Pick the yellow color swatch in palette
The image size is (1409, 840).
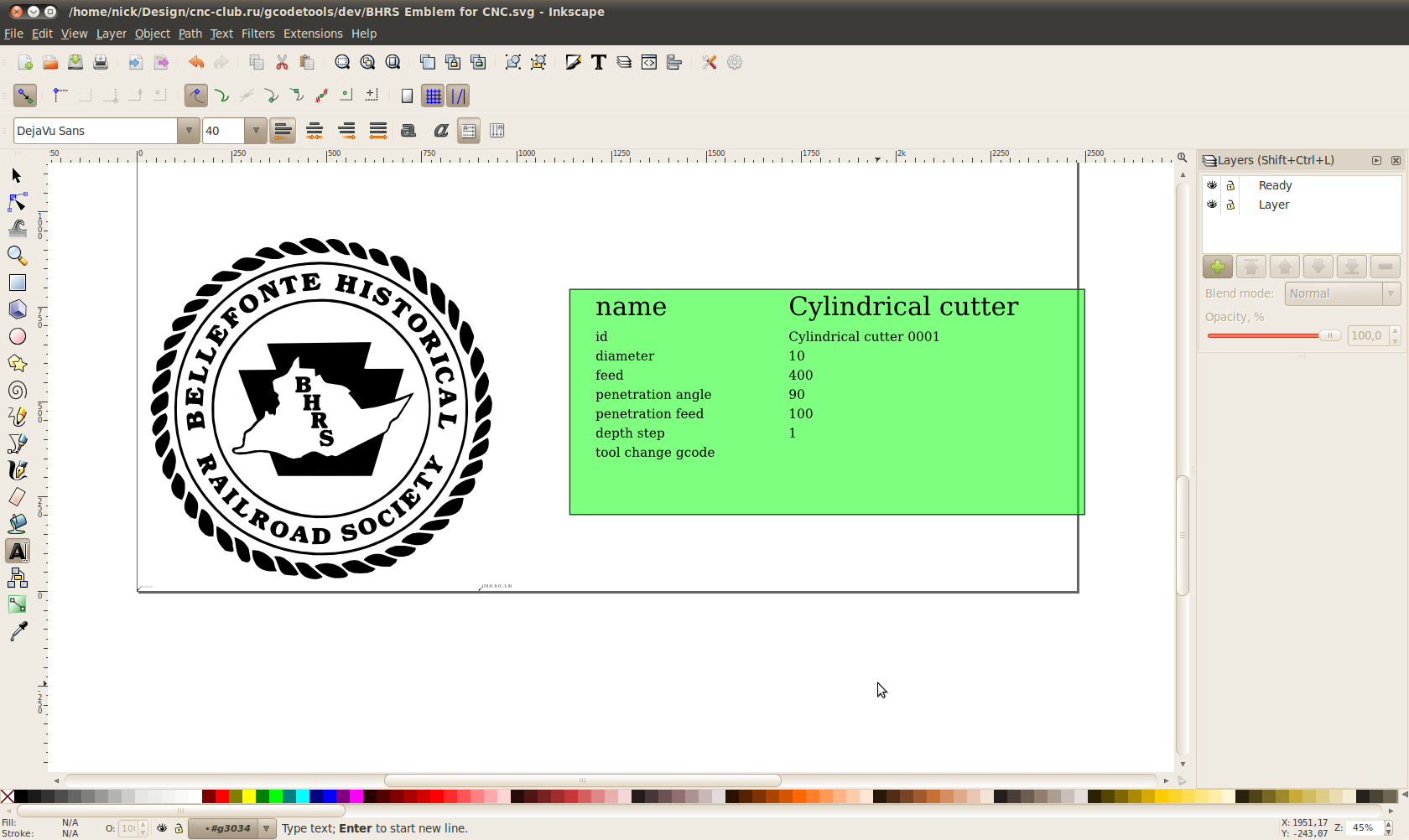click(x=249, y=796)
